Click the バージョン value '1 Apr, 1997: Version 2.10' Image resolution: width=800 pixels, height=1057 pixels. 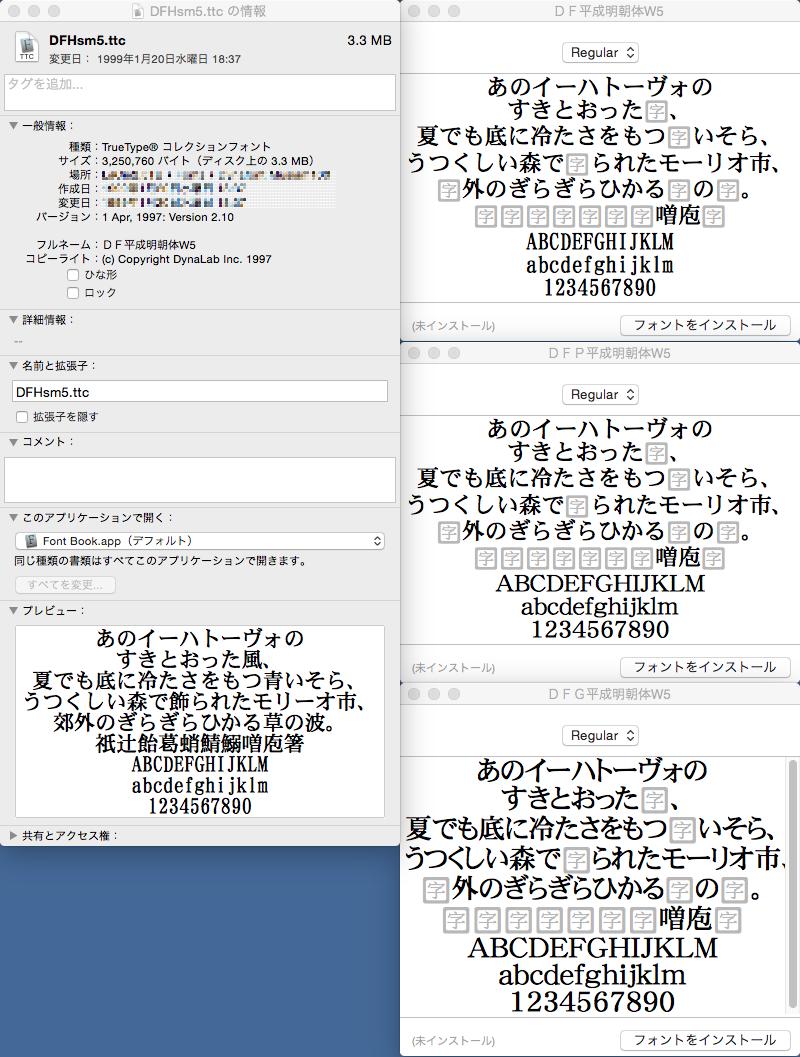(168, 217)
